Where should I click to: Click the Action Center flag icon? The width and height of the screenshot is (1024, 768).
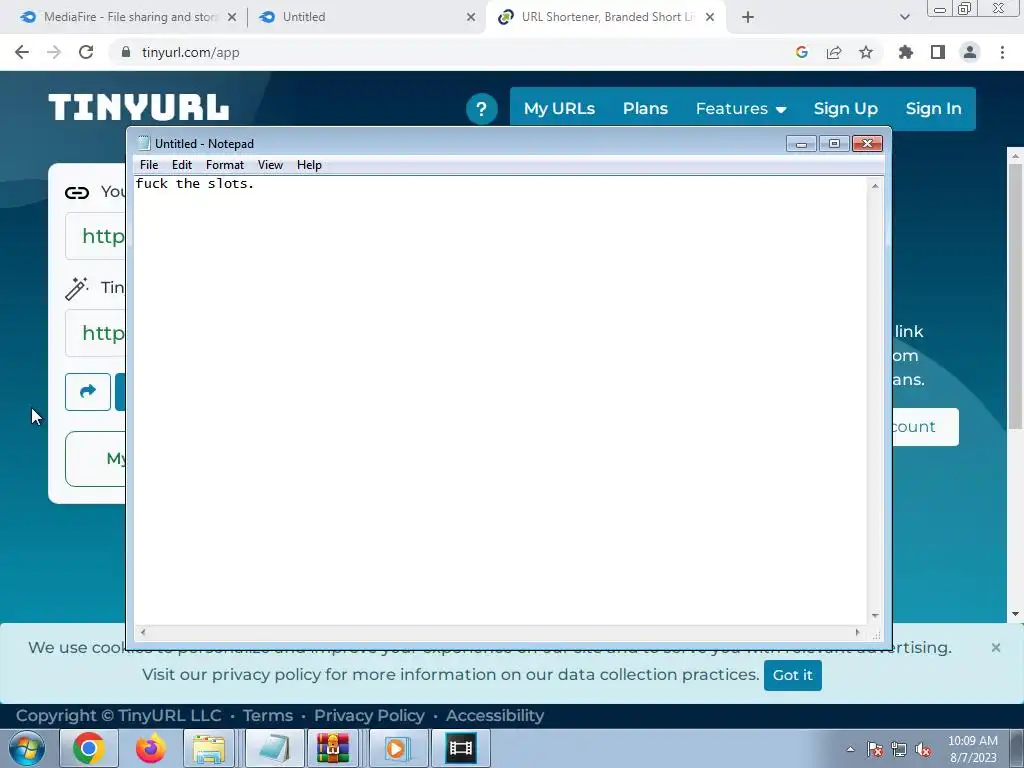875,749
